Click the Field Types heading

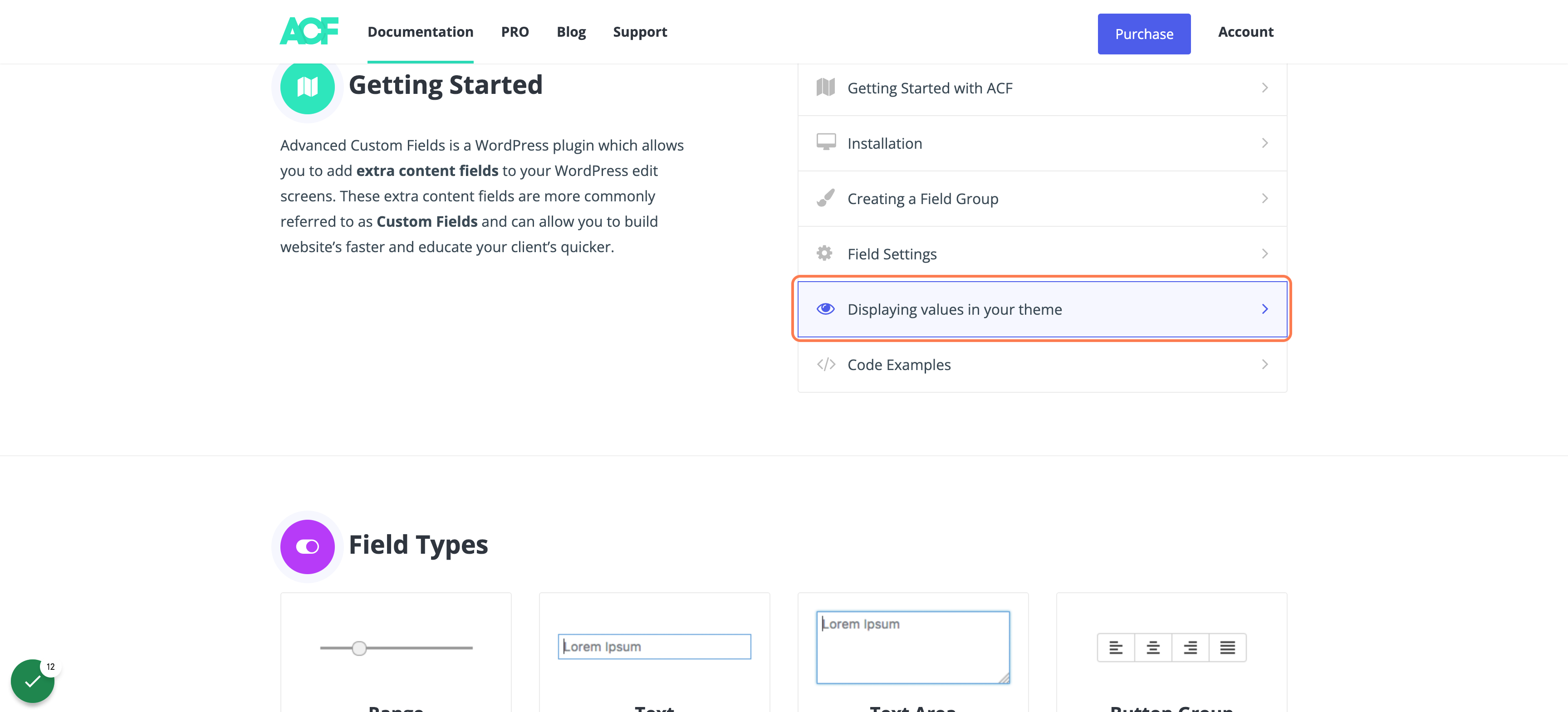(418, 545)
